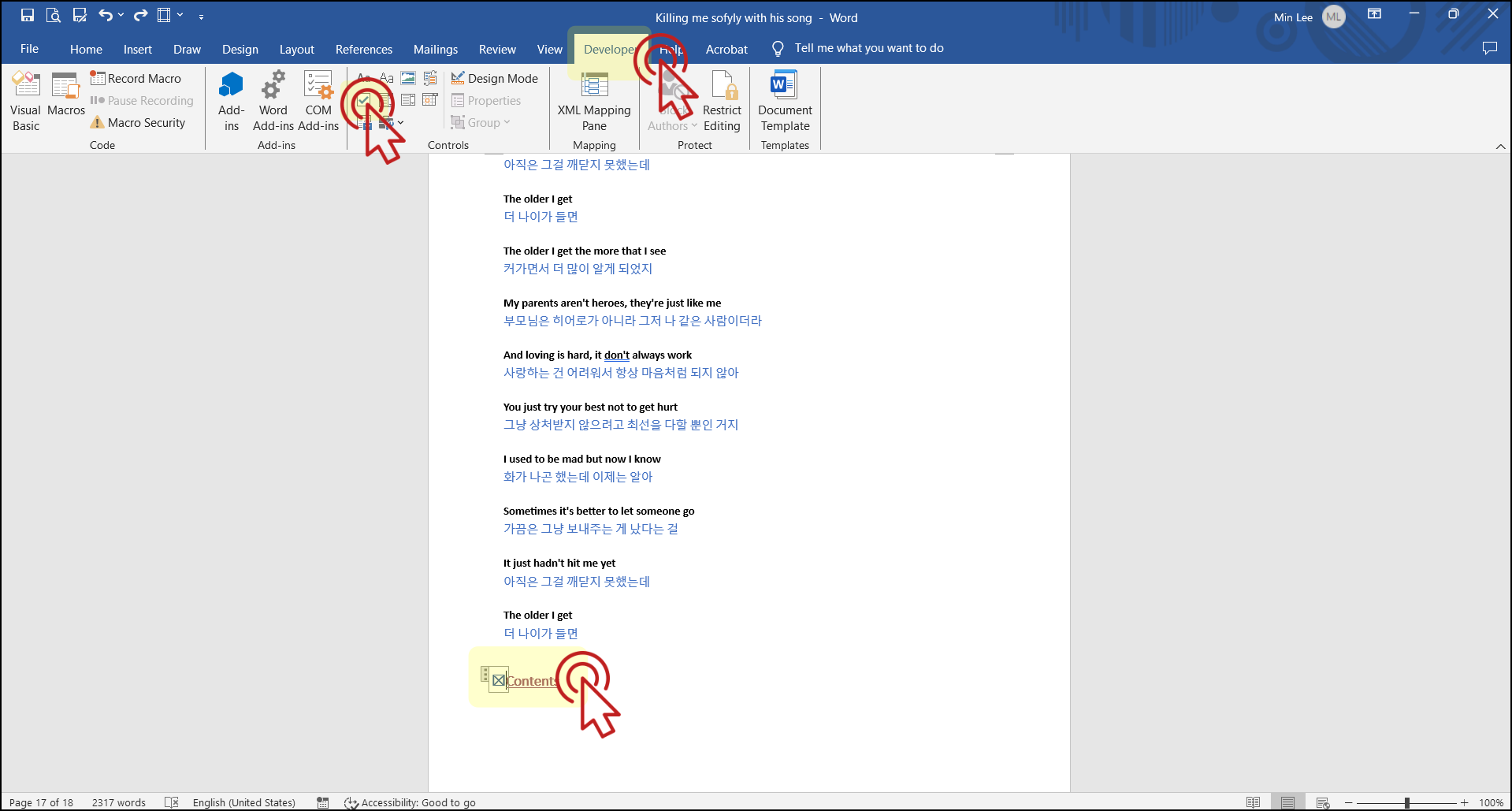The width and height of the screenshot is (1512, 811).
Task: Save the document from Quick Access Toolbar
Action: [x=28, y=15]
